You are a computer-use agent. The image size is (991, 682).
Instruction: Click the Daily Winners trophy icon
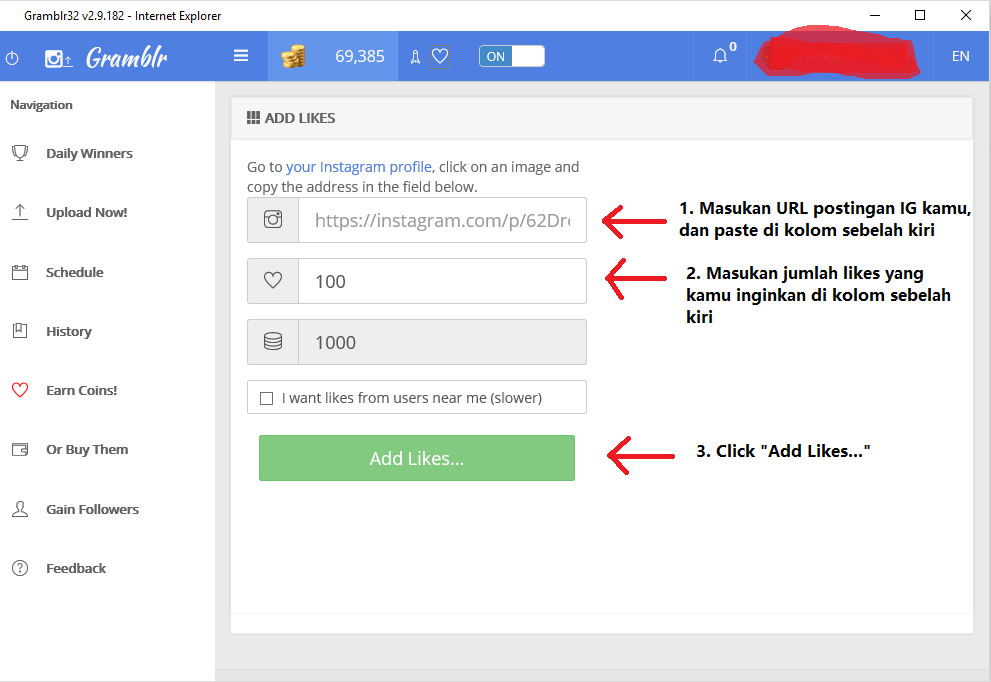(20, 153)
